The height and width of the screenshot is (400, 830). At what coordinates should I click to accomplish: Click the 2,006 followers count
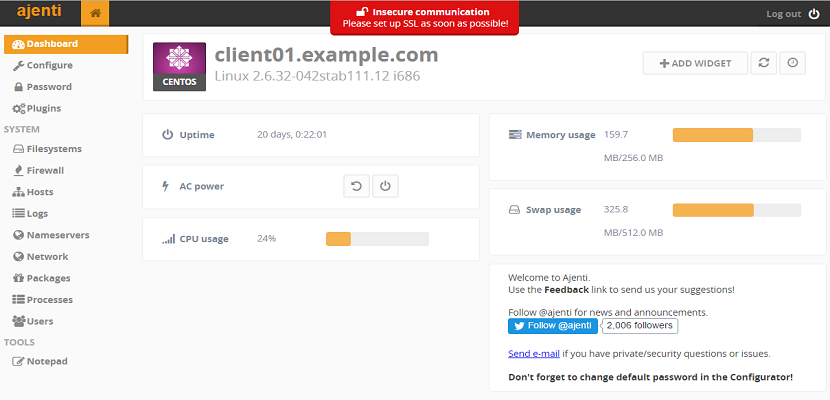tap(640, 326)
